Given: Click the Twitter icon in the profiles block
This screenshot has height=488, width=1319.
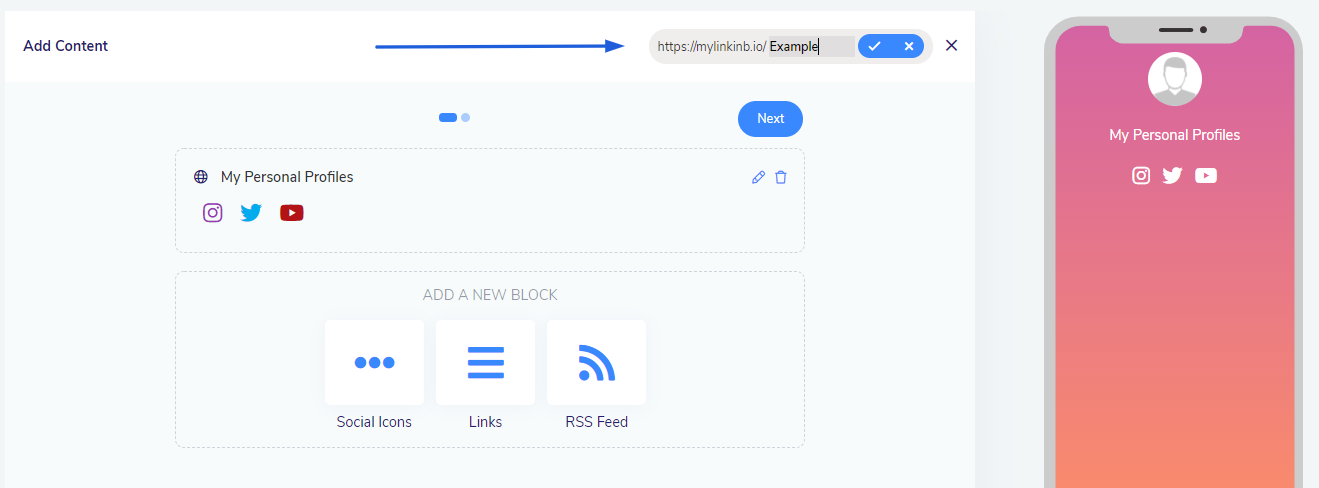Looking at the screenshot, I should [x=251, y=212].
